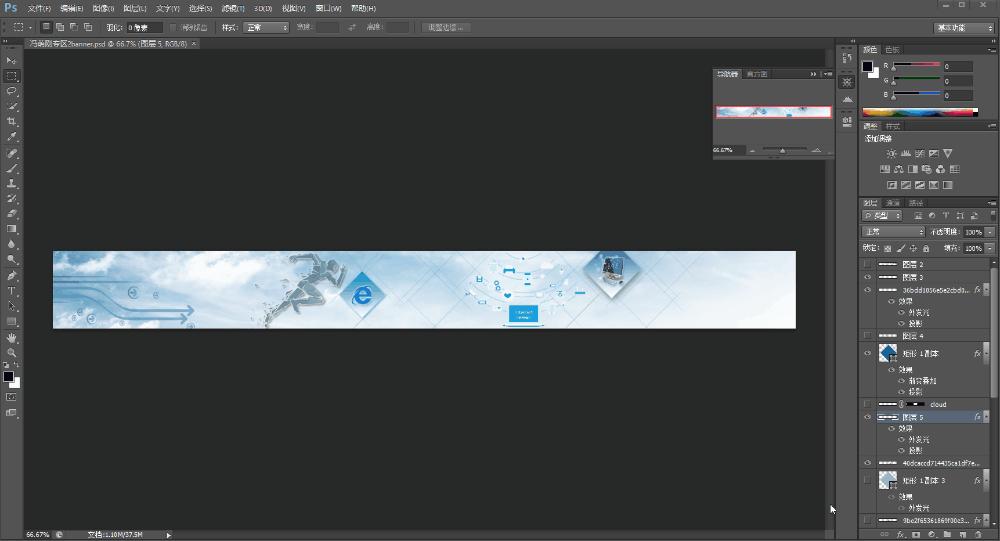Change screen mode from toolbox bottom

11,413
